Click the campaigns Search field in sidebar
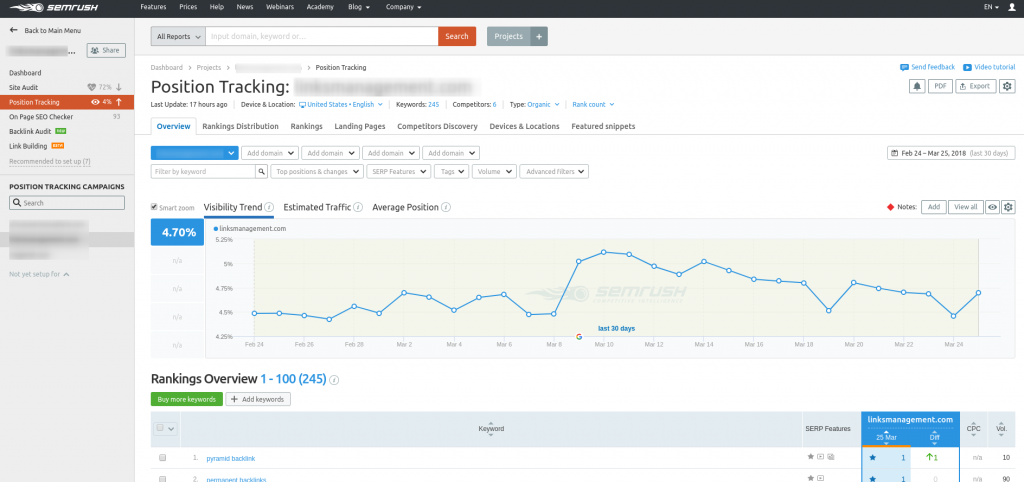Screen dimensions: 1024x482 (67, 203)
